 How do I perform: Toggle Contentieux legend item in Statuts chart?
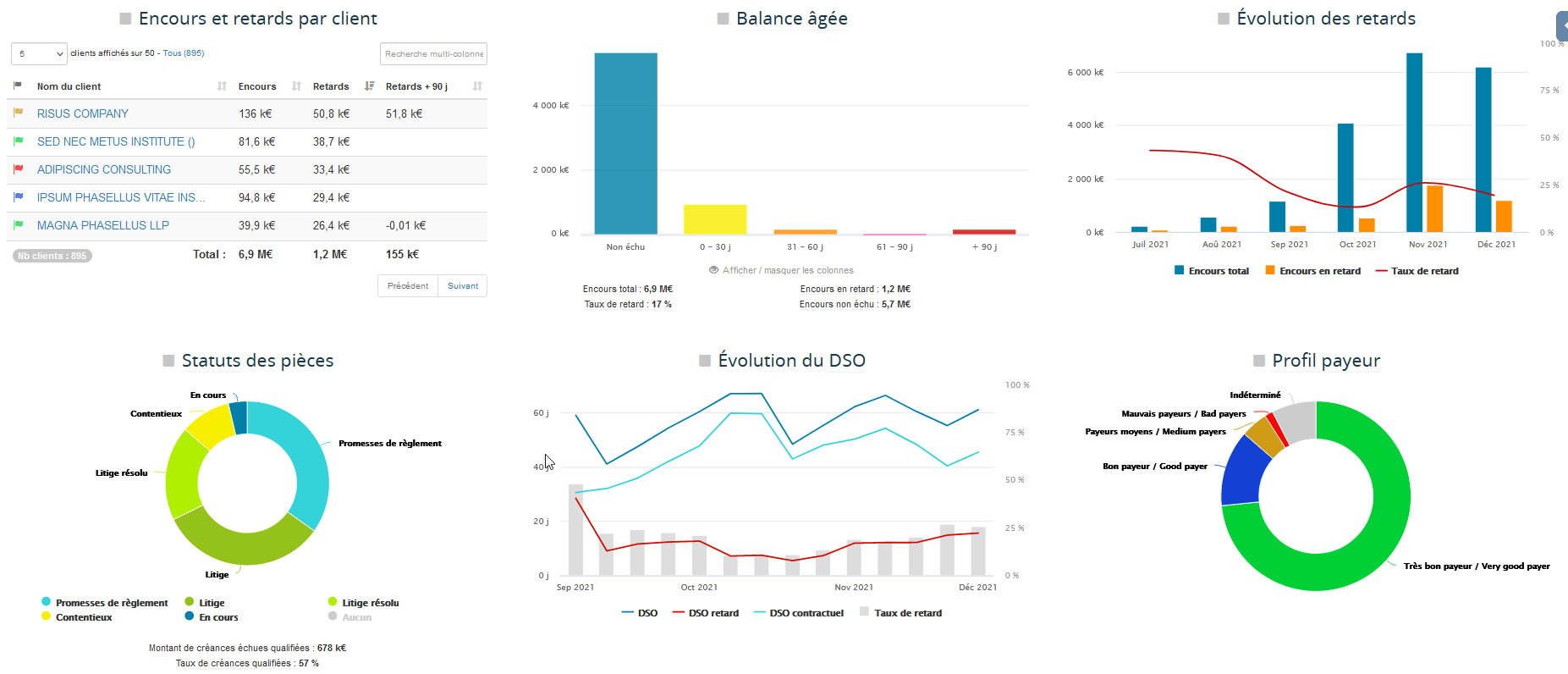pyautogui.click(x=76, y=617)
